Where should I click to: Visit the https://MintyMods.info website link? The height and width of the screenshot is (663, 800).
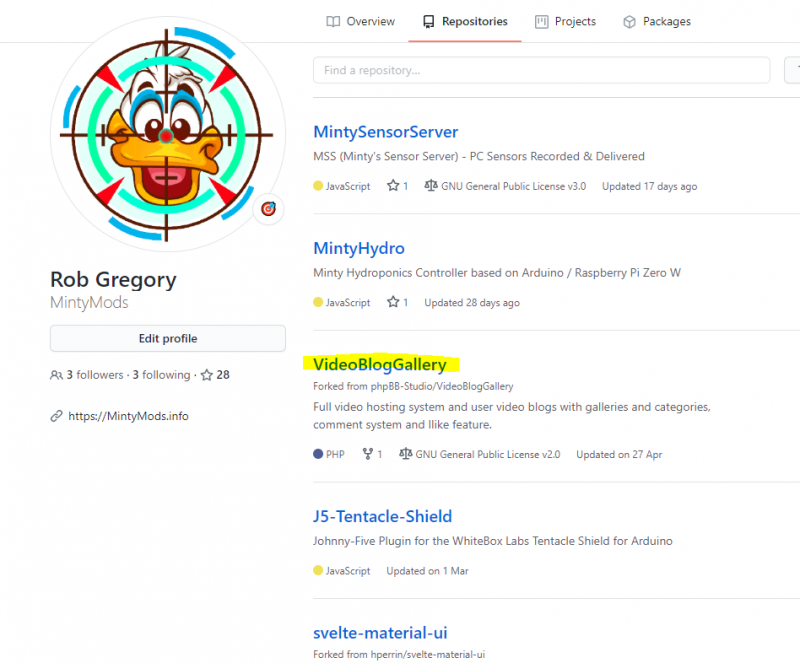[x=128, y=416]
